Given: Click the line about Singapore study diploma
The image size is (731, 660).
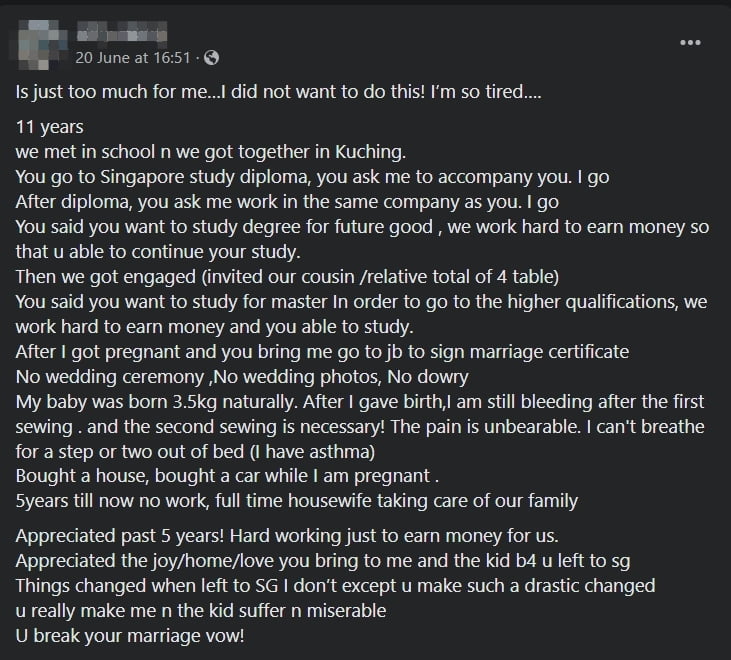Looking at the screenshot, I should [312, 177].
